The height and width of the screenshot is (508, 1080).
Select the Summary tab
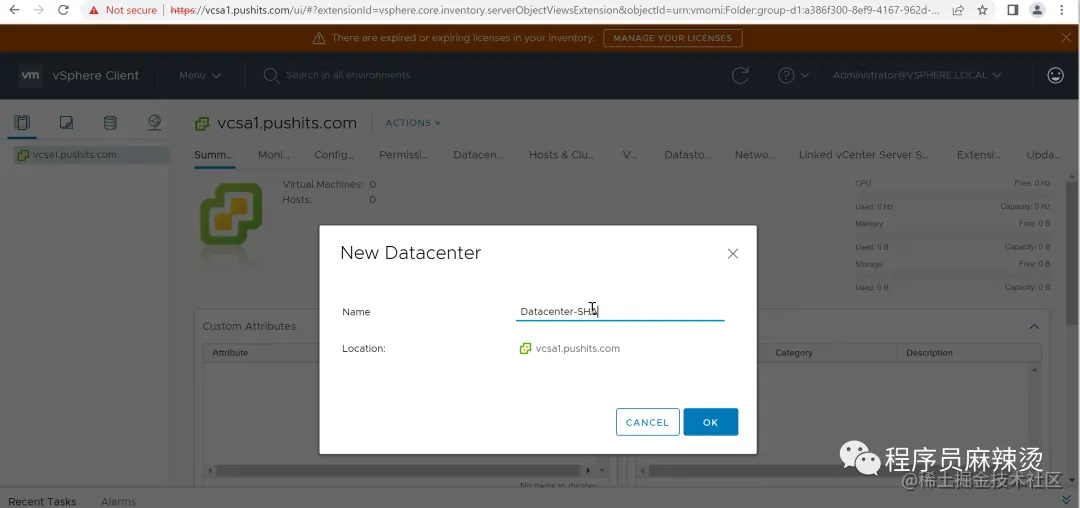click(x=214, y=155)
